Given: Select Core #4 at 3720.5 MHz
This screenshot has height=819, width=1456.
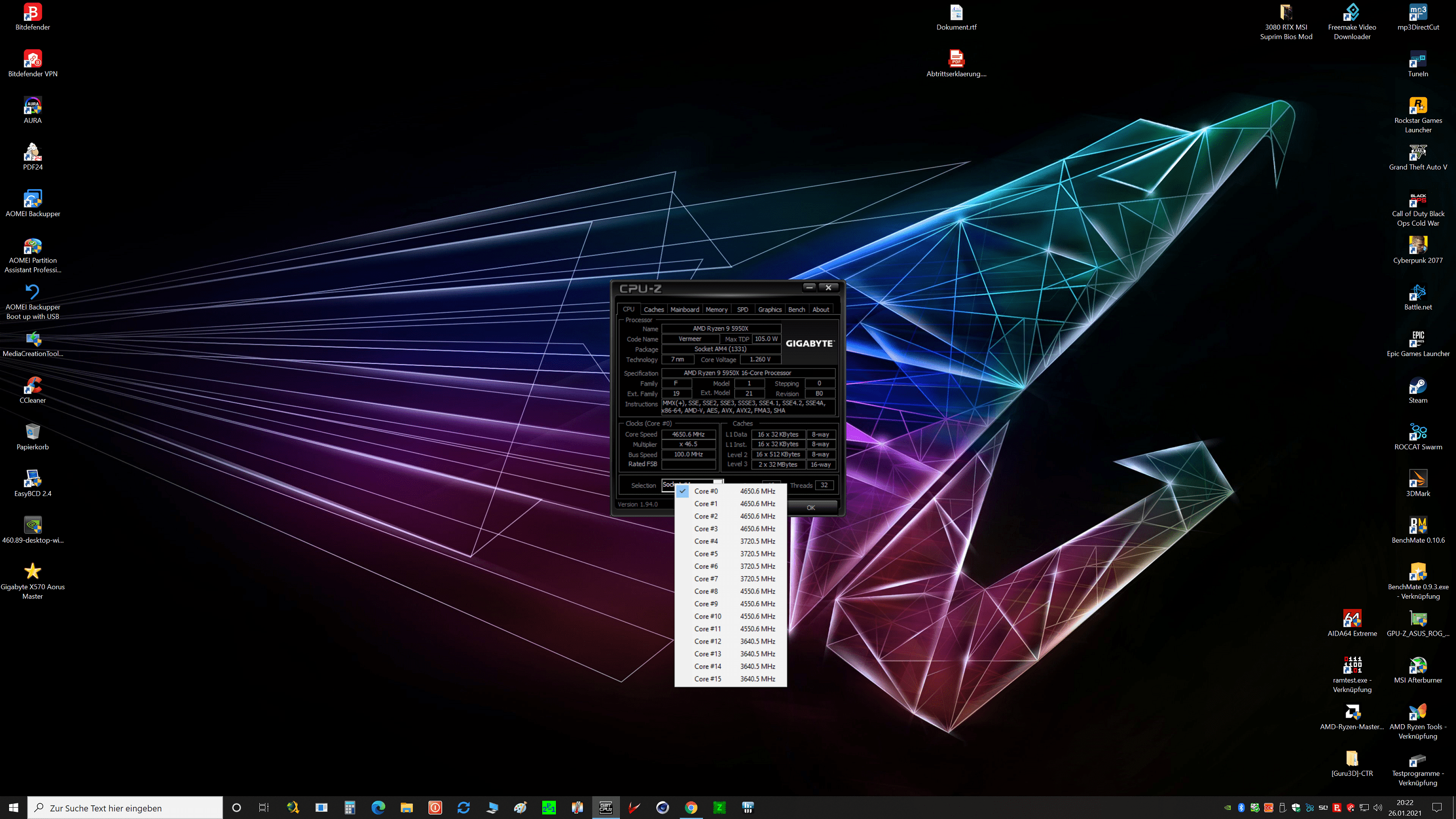Looking at the screenshot, I should [731, 541].
